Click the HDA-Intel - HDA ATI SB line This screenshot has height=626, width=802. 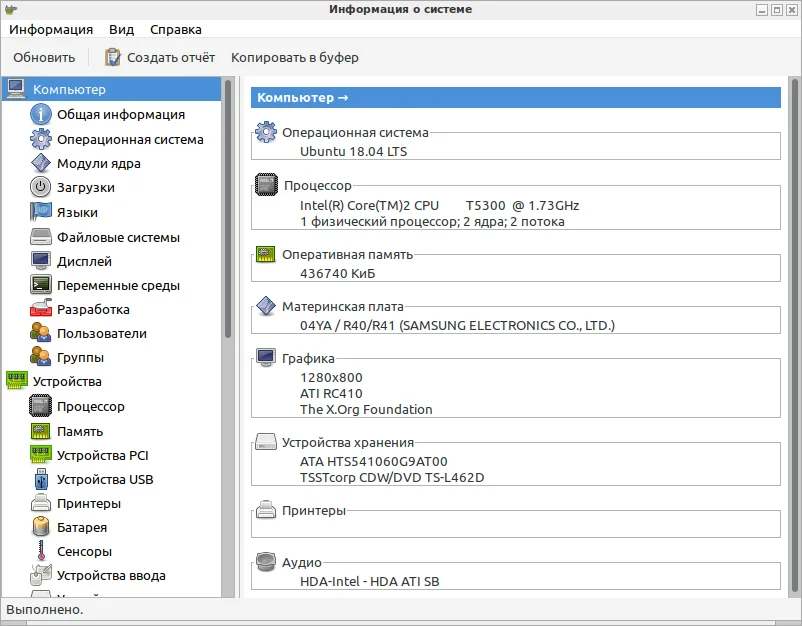369,582
